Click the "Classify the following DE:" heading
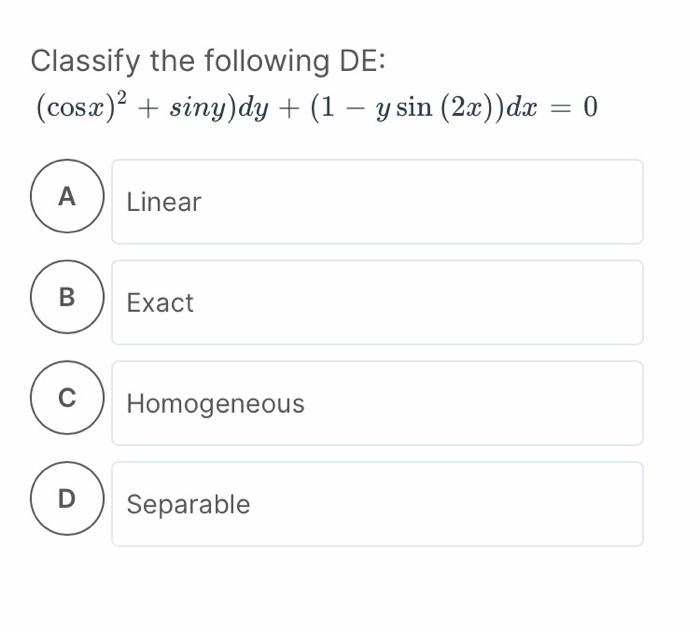Screen dimensions: 700x632 [207, 62]
